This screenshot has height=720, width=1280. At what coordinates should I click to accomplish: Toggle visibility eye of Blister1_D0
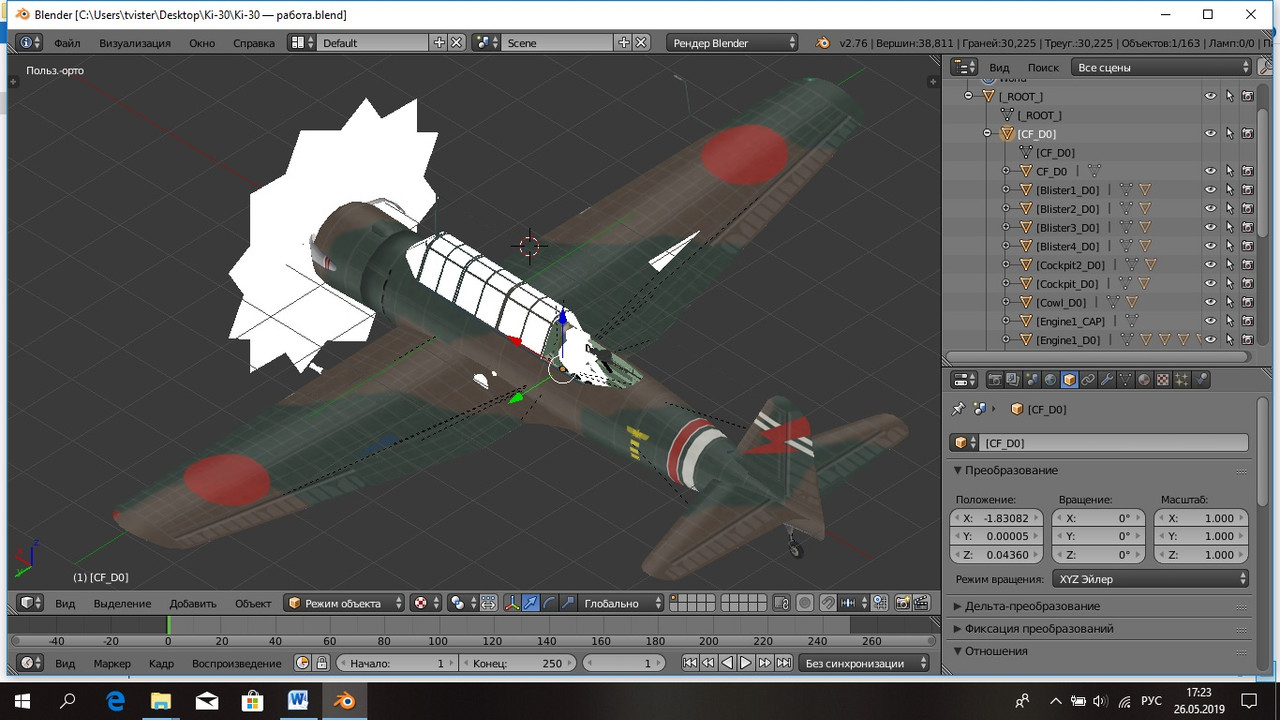[1210, 190]
